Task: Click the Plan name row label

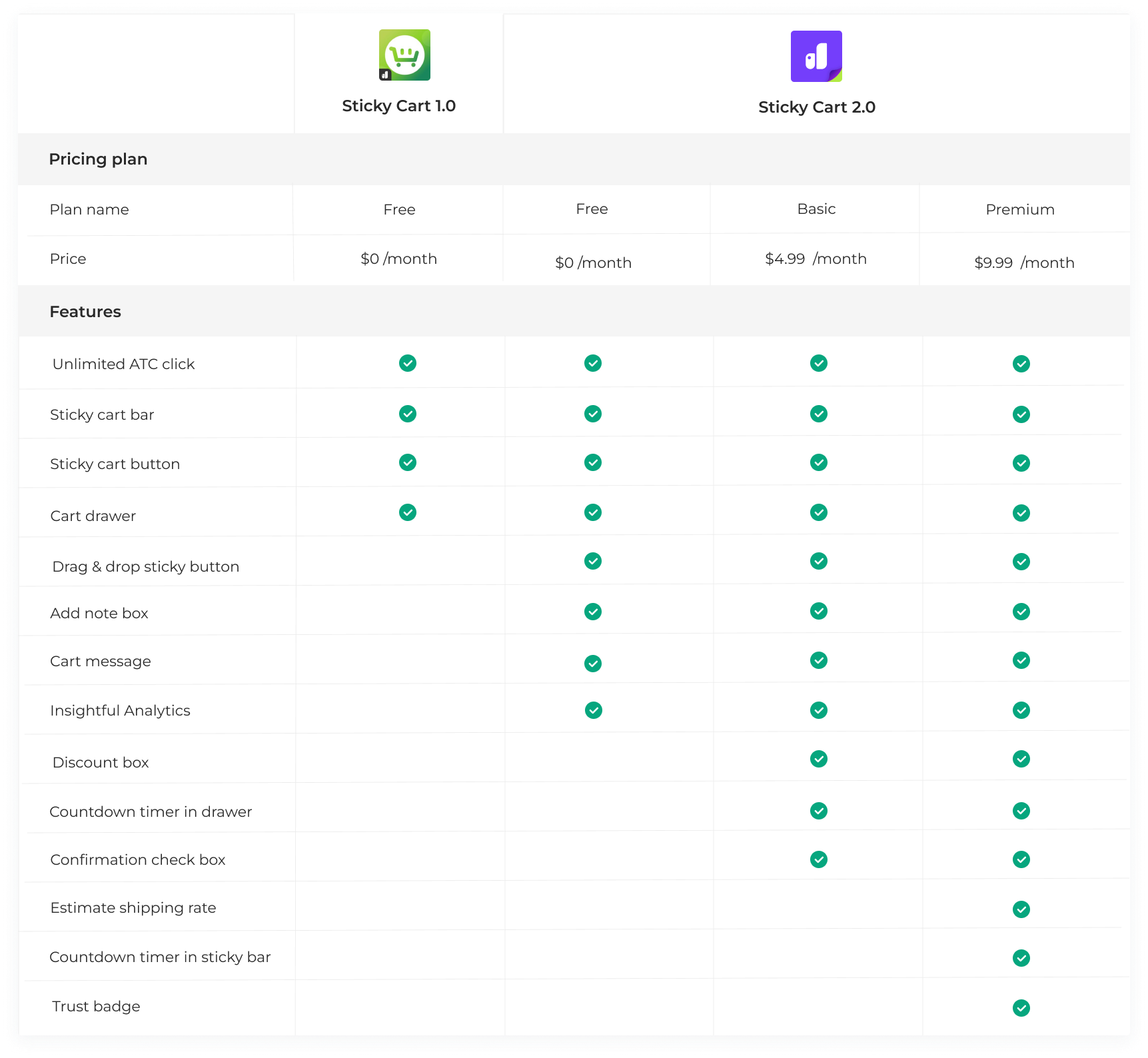Action: pos(89,210)
